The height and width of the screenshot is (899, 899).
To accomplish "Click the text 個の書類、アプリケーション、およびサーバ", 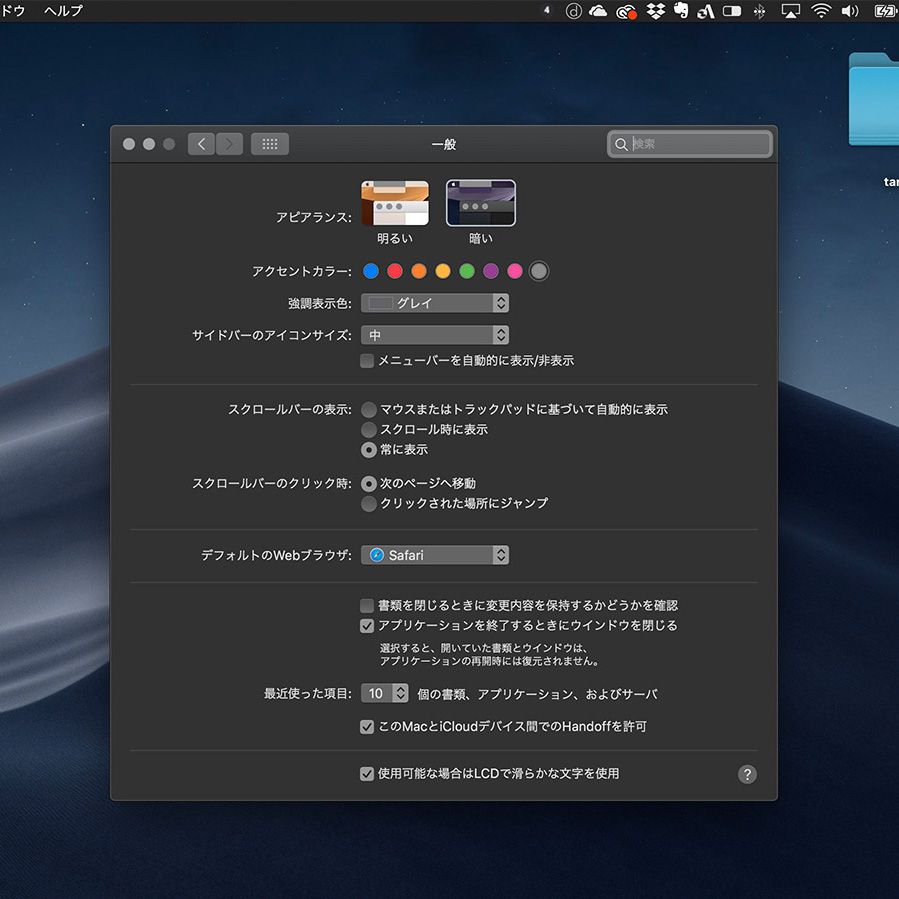I will click(x=537, y=694).
